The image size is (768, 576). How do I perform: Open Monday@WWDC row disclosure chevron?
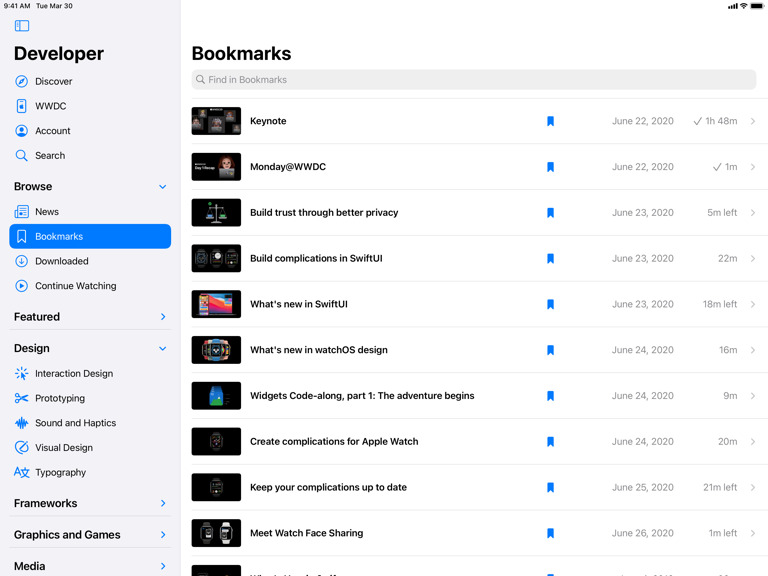[x=753, y=167]
